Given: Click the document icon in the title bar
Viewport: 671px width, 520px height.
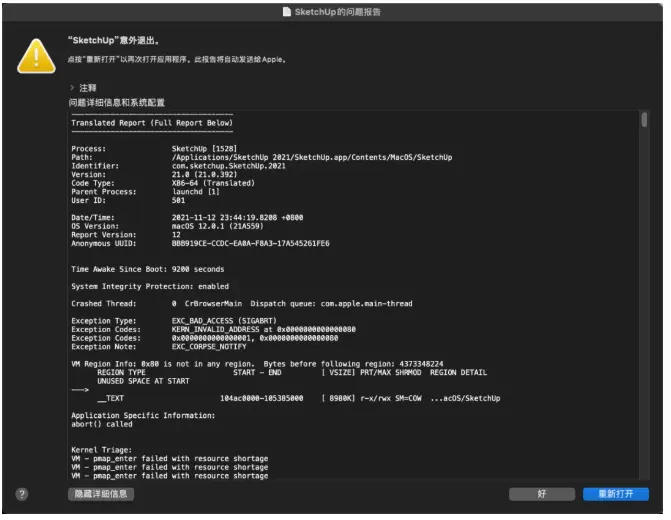Looking at the screenshot, I should coord(287,12).
